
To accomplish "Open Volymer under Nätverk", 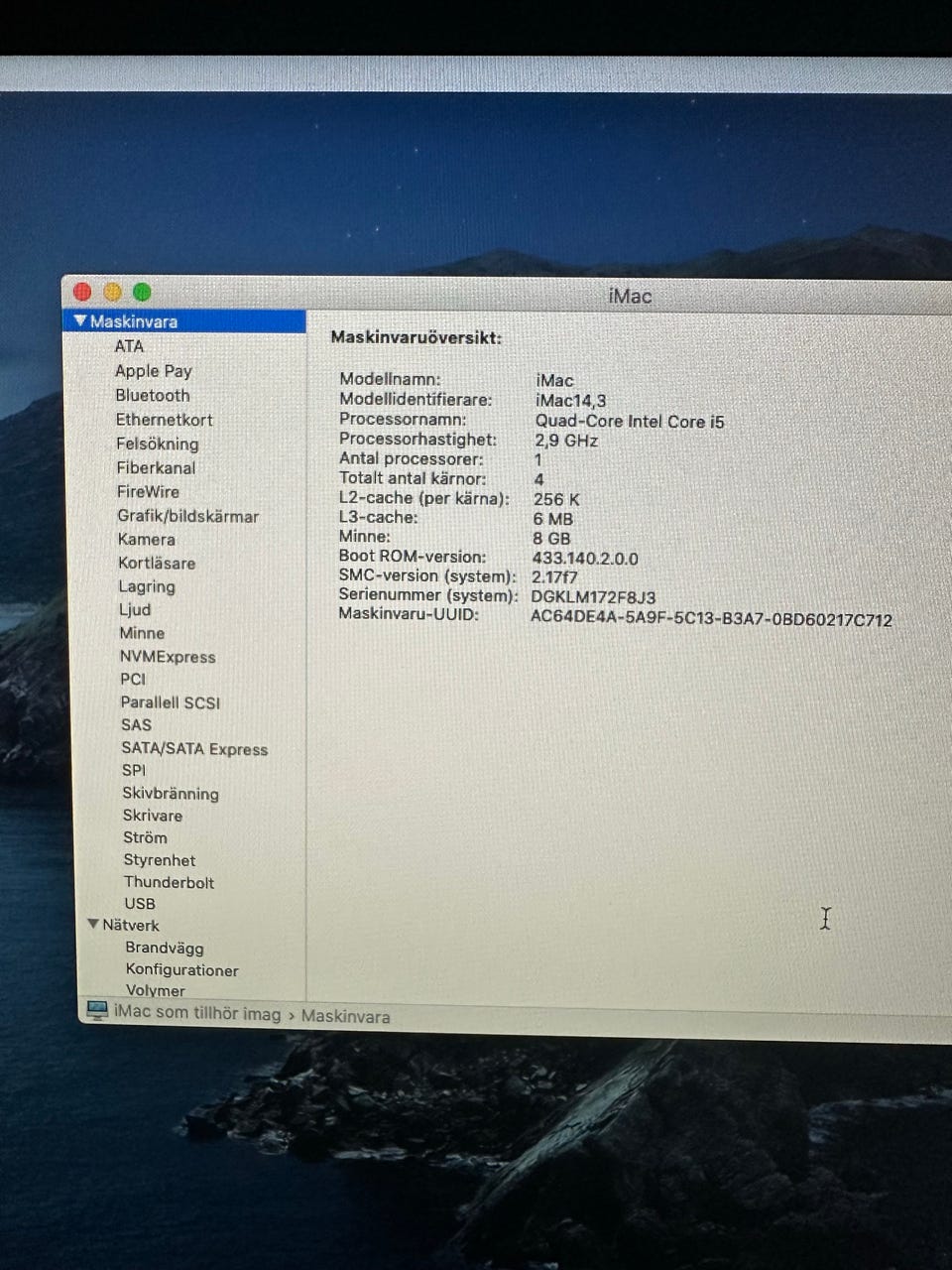I will [155, 990].
